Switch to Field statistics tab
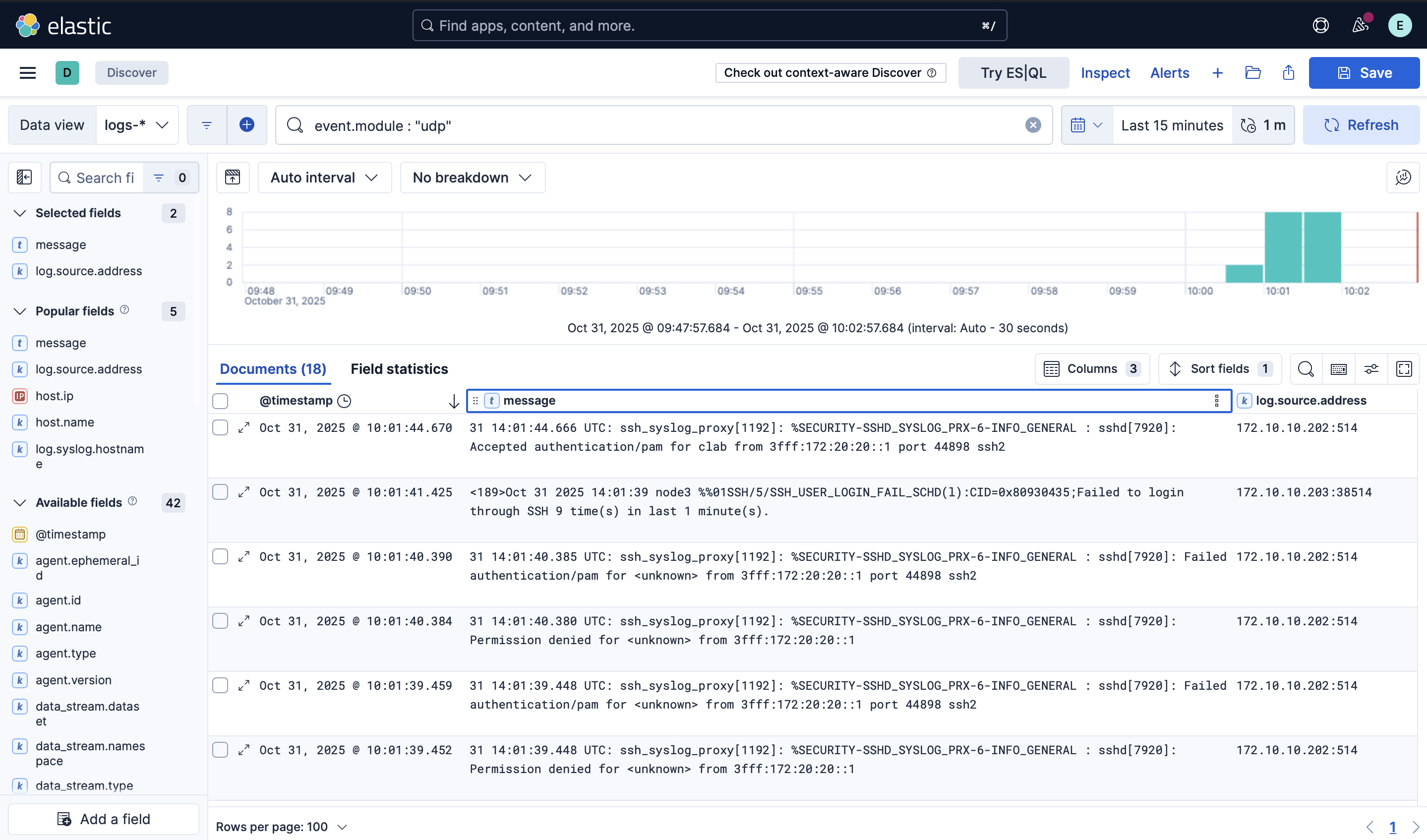The width and height of the screenshot is (1427, 840). [x=399, y=369]
